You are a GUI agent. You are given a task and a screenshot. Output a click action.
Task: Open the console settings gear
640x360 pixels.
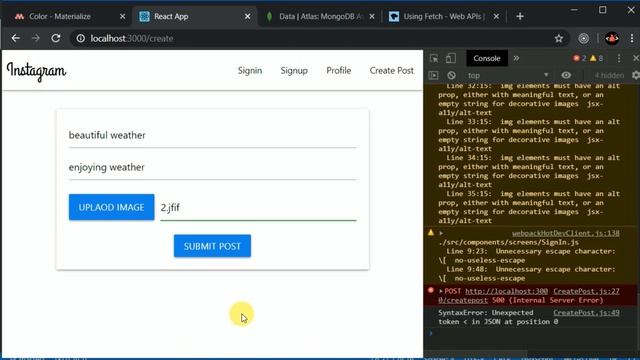[x=636, y=76]
